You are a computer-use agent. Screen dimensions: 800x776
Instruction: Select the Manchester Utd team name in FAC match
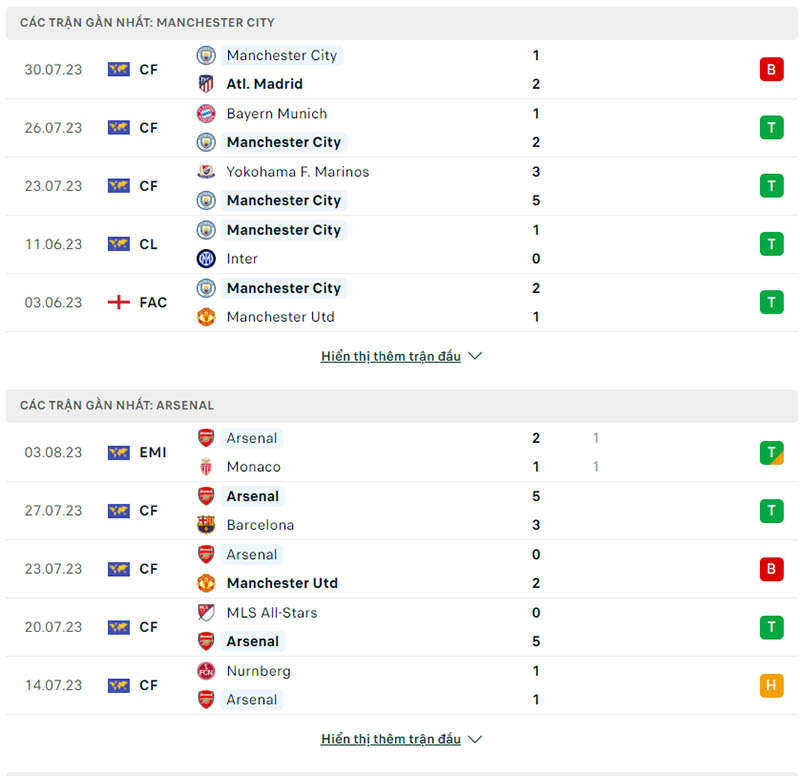(280, 316)
